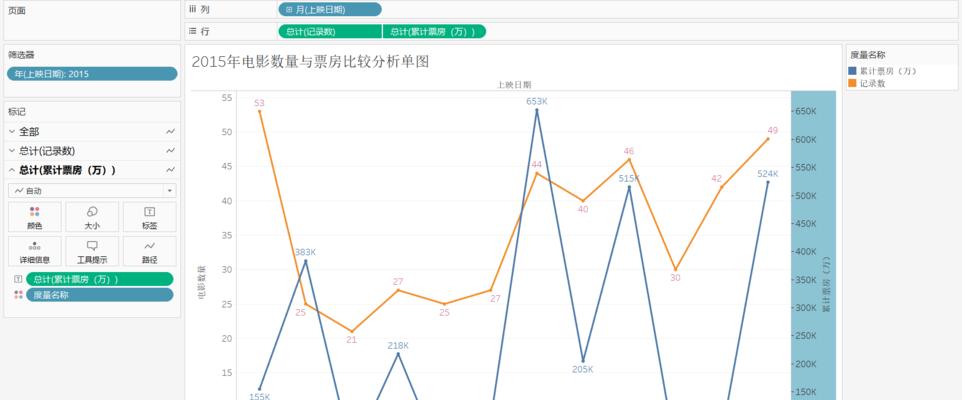Click the 53 data label on orange line

pos(259,102)
